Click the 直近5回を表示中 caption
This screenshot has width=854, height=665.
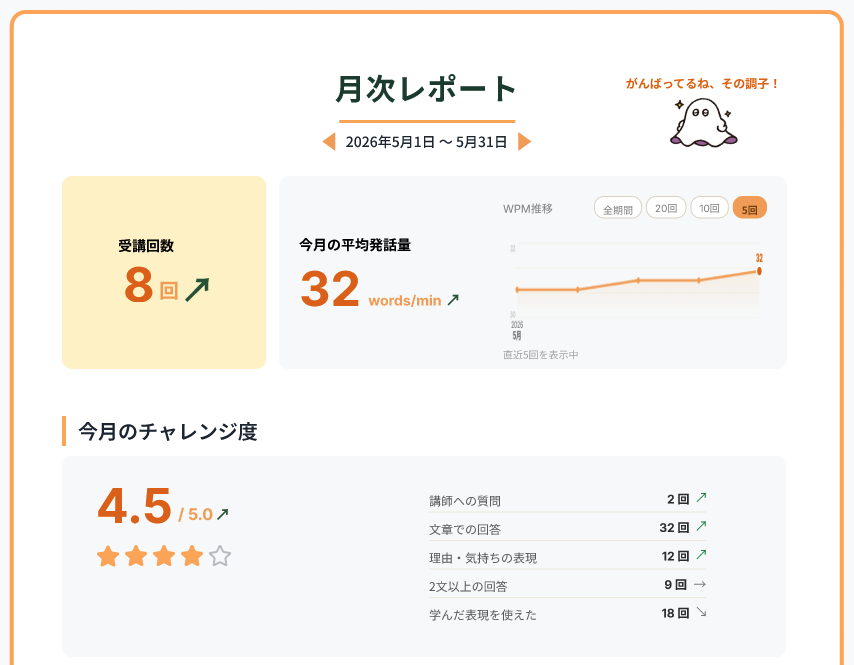540,355
